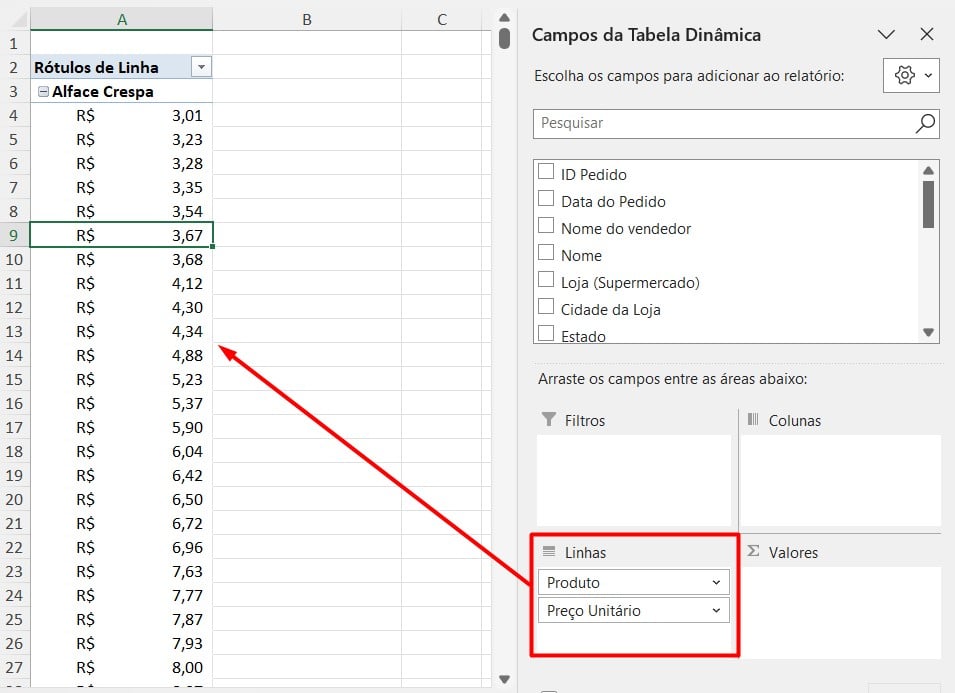Check the ID Pedido field
Screen dimensions: 955x693
pyautogui.click(x=546, y=172)
